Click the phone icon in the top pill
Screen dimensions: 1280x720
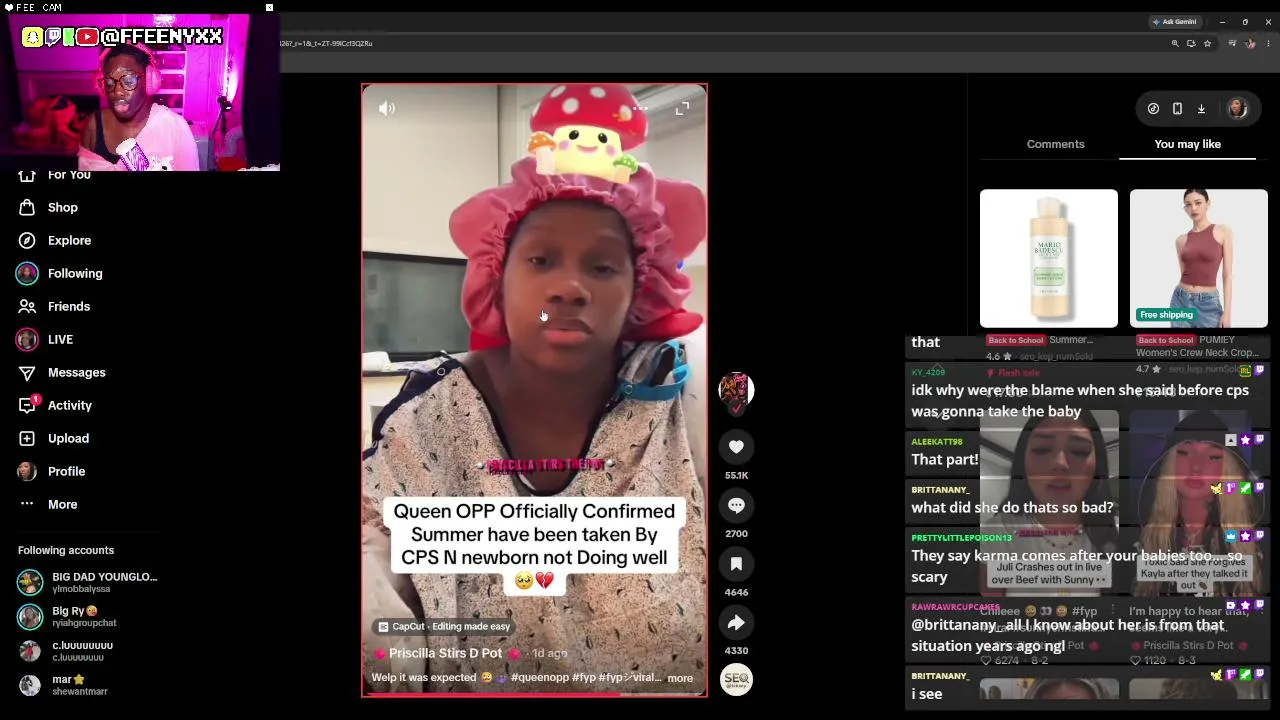[1177, 109]
